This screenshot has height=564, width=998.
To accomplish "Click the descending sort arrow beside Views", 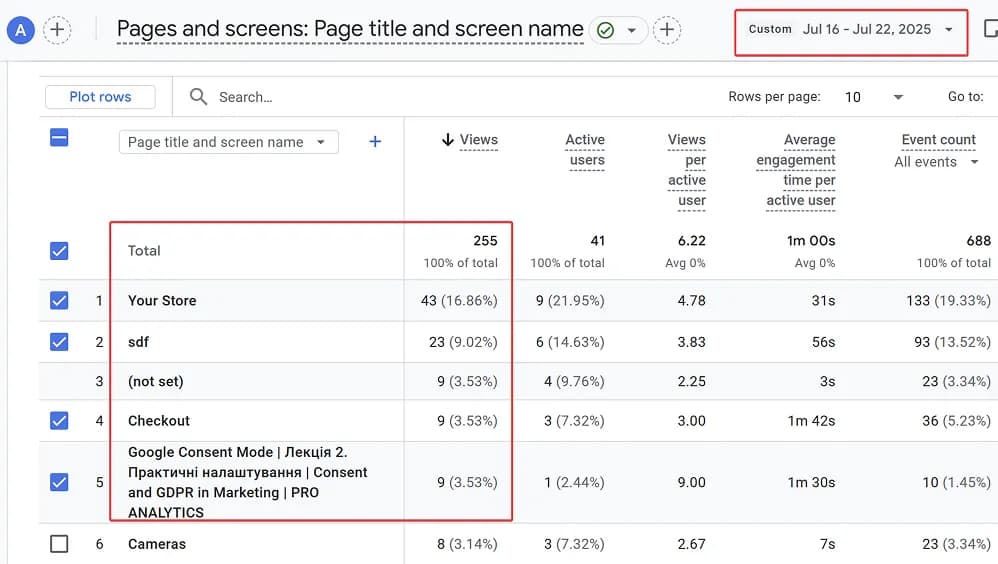I will [x=448, y=139].
